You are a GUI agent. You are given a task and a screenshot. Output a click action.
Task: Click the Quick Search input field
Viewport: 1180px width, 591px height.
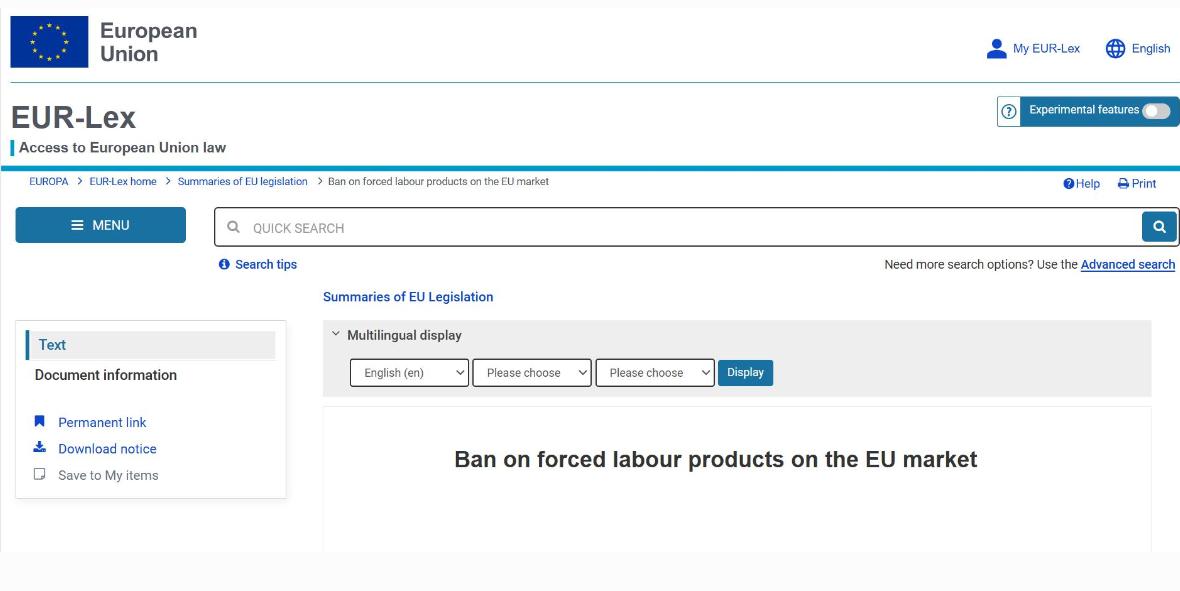click(x=677, y=227)
